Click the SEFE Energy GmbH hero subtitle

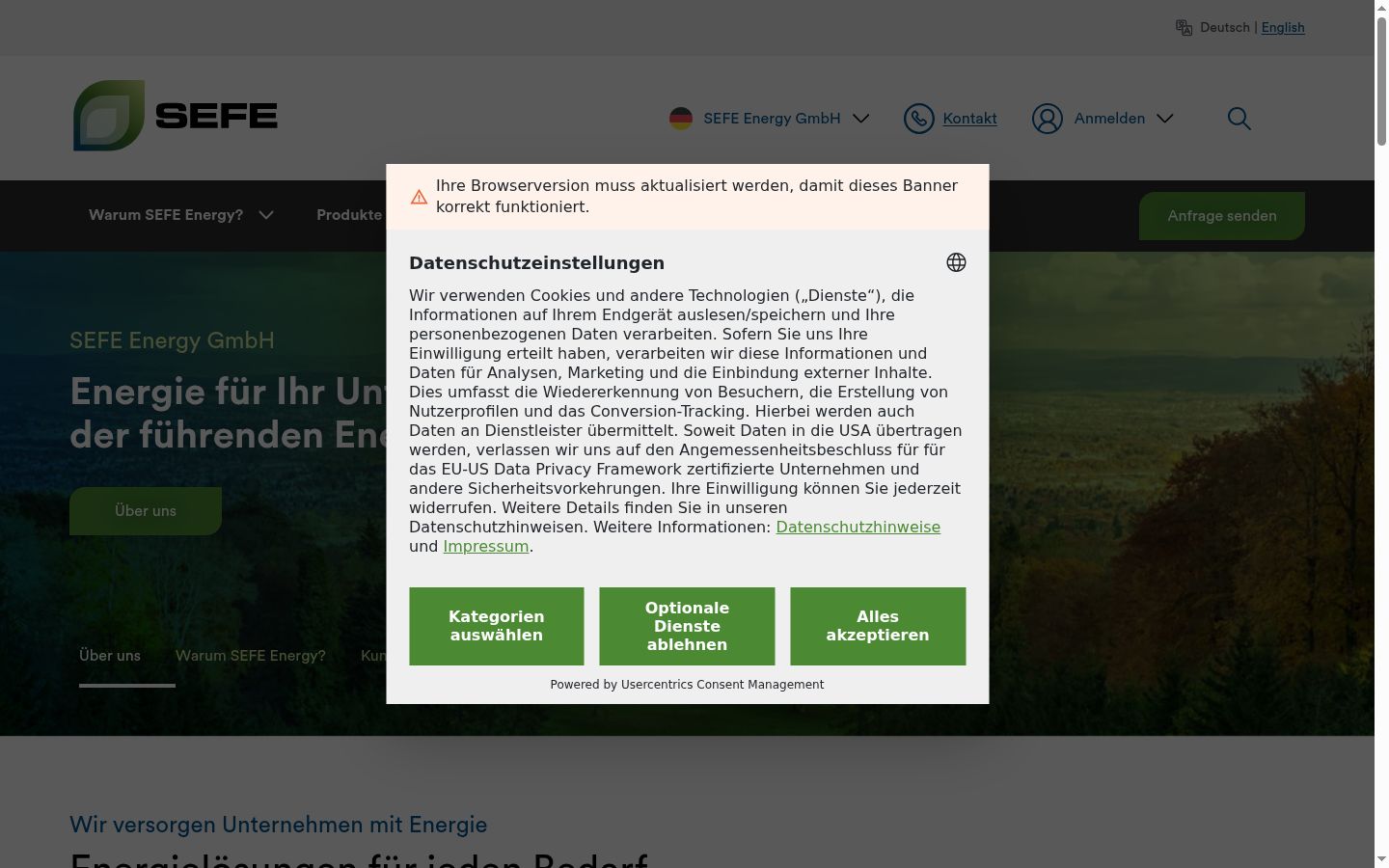point(172,340)
